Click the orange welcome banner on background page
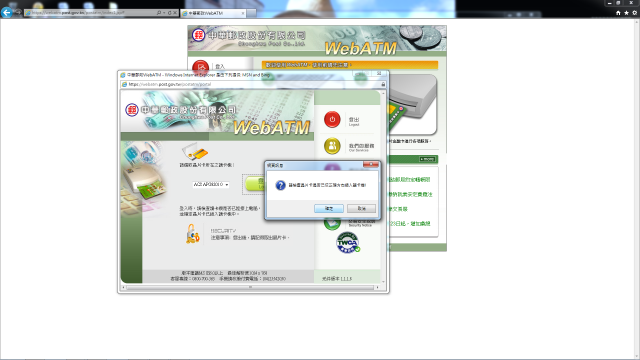The image size is (640, 360). (350, 64)
